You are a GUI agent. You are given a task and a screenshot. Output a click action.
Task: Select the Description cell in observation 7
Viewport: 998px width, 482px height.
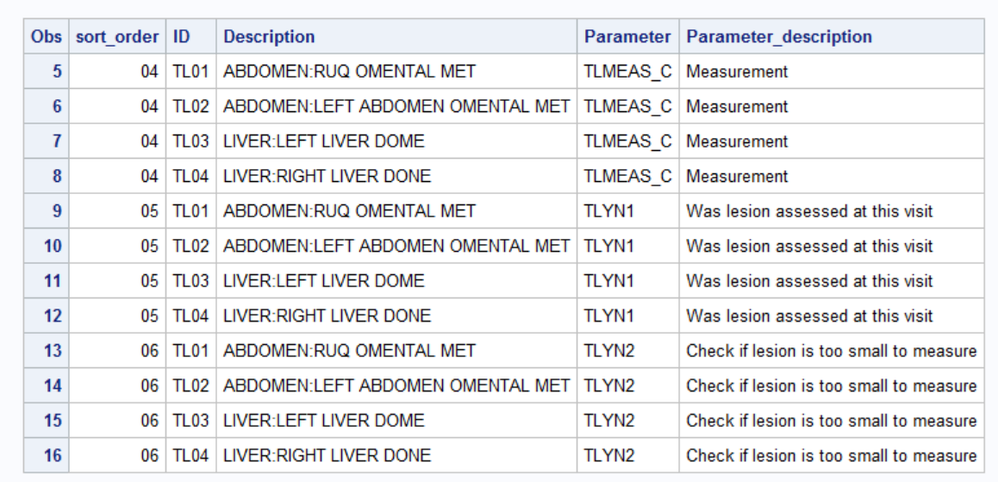click(323, 142)
